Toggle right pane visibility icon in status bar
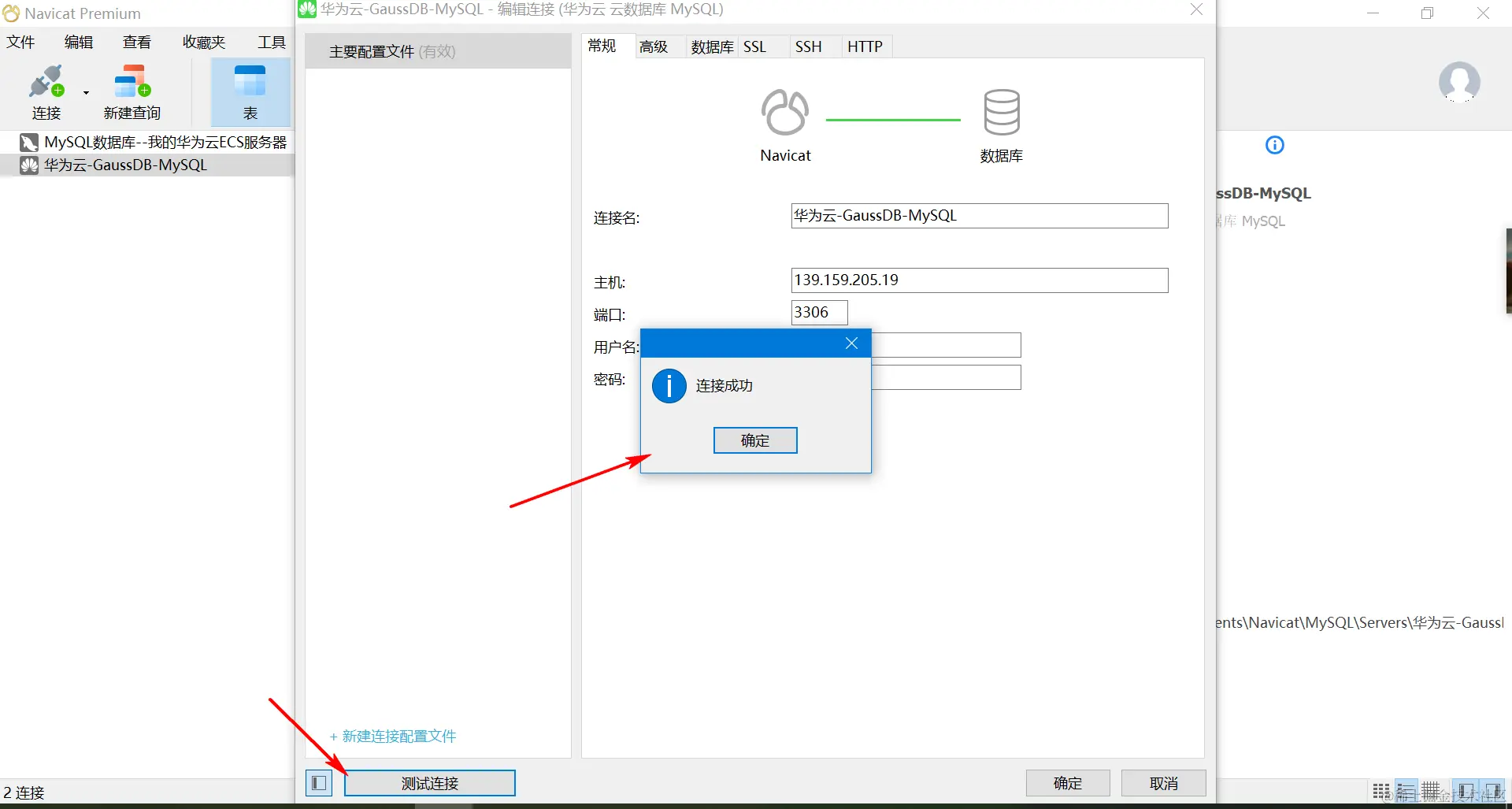The image size is (1512, 809). click(1492, 791)
